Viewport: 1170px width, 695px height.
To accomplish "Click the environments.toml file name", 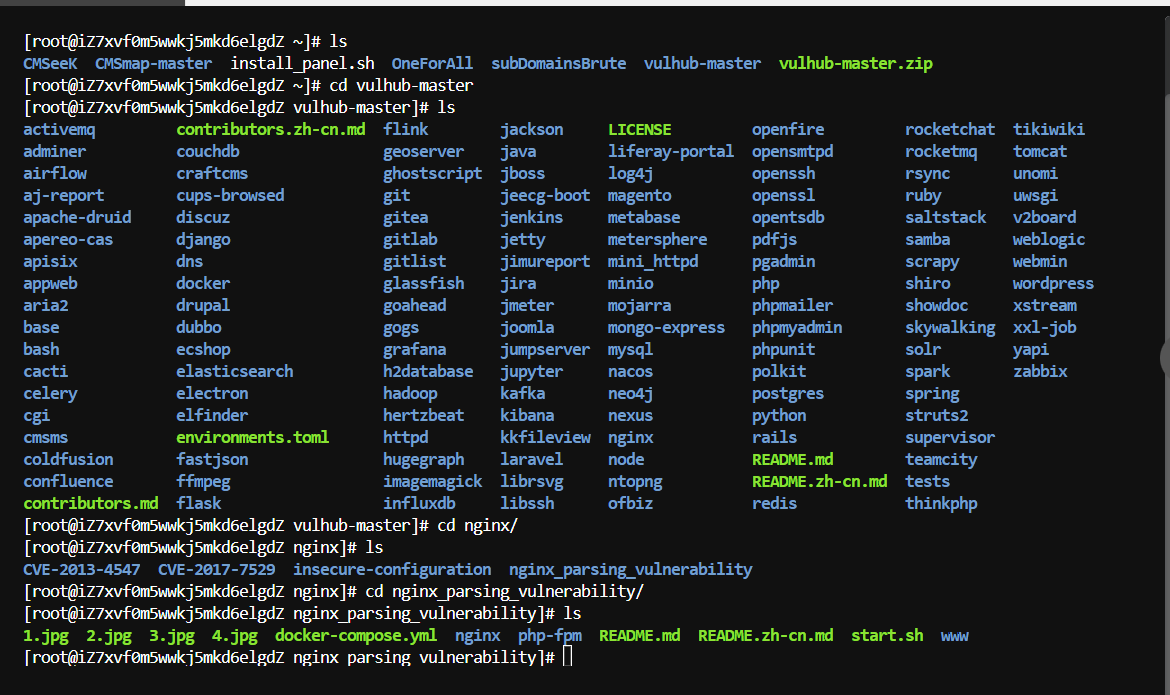I will tap(252, 437).
